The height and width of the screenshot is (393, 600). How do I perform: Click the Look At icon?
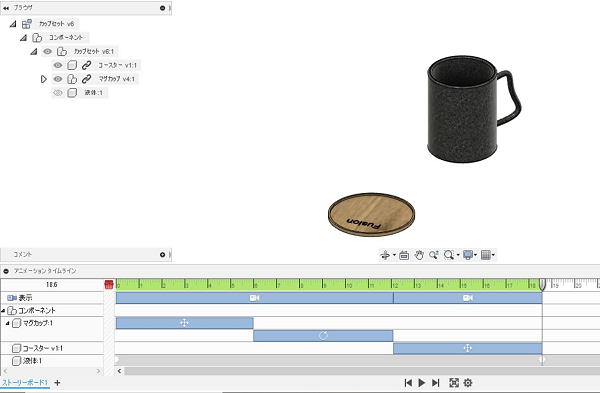[404, 255]
